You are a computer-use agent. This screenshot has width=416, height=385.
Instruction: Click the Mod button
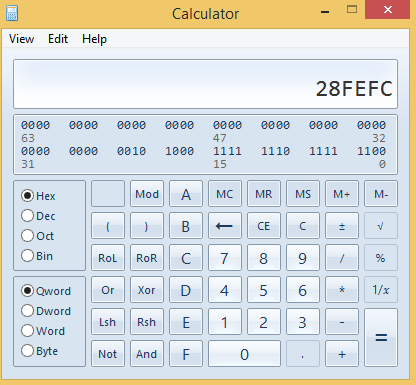pos(147,194)
